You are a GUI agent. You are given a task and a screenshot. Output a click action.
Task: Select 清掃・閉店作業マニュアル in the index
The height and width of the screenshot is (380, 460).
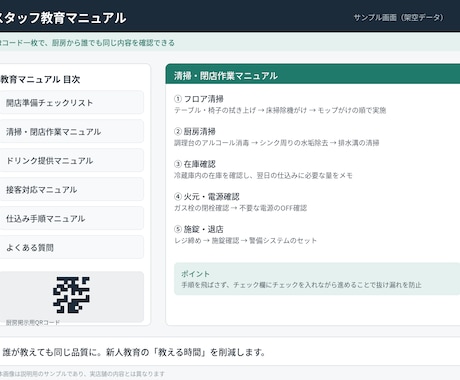click(71, 132)
